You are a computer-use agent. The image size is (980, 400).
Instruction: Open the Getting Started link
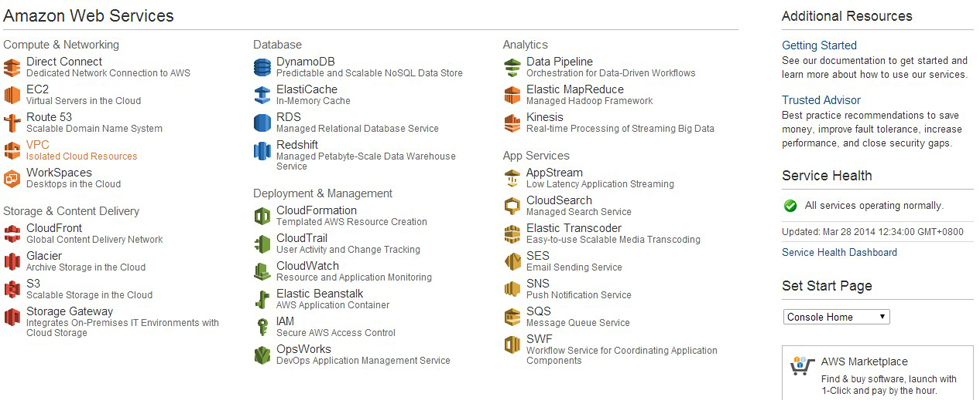tap(819, 45)
